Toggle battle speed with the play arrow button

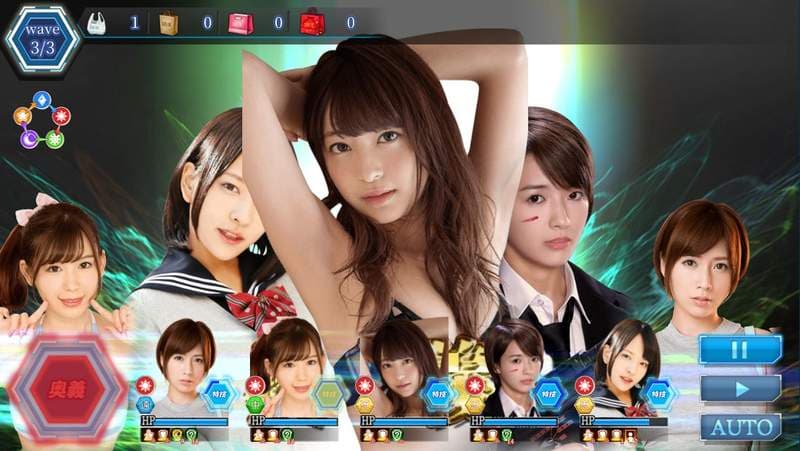coord(740,389)
